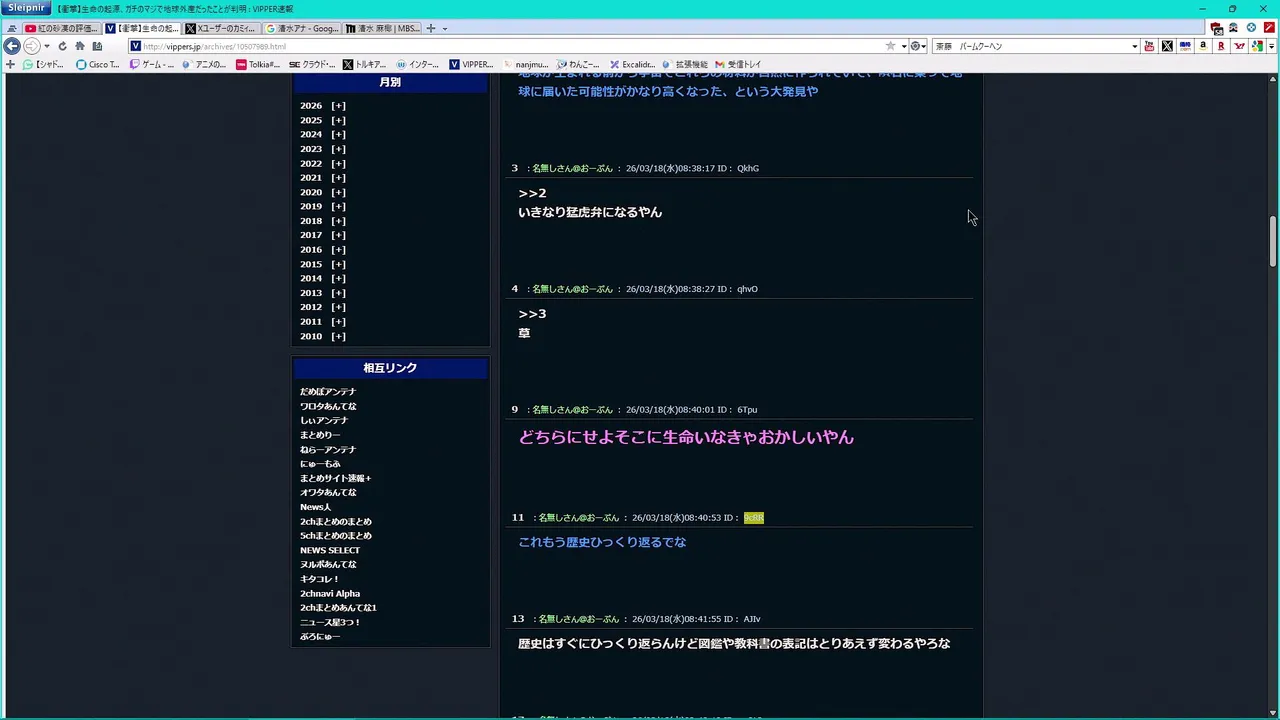
Task: Open the 2chnavi Alpha link
Action: (330, 594)
